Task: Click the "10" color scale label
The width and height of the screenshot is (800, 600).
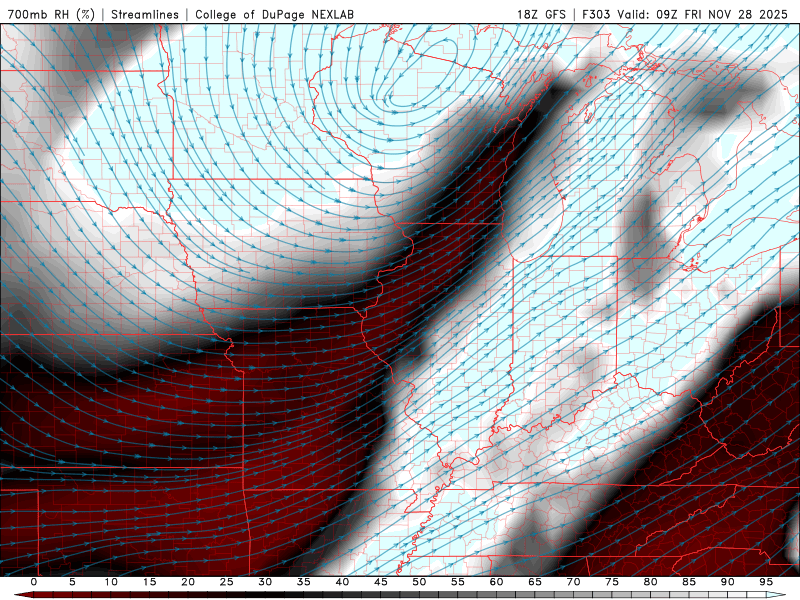Action: pos(111,582)
